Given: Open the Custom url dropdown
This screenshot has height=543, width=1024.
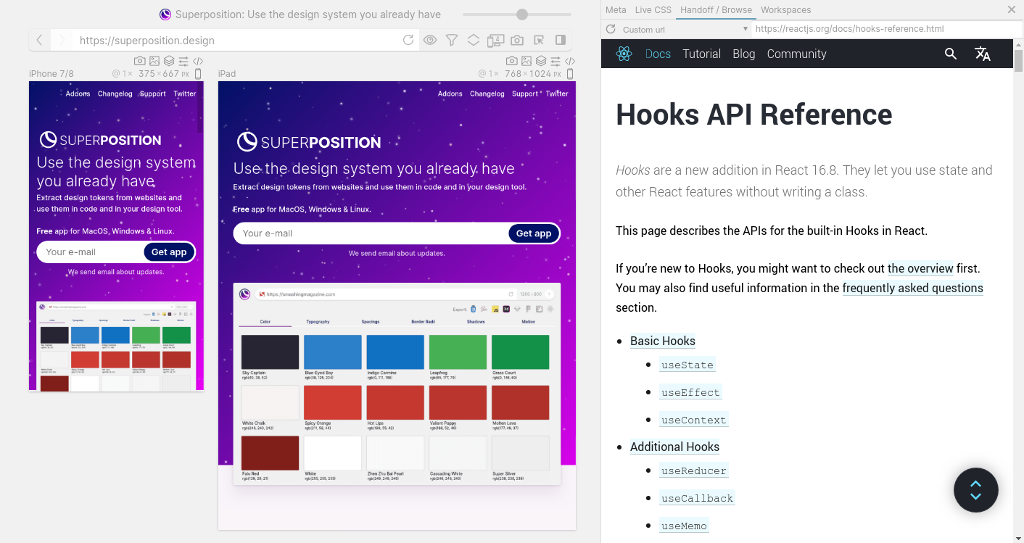Looking at the screenshot, I should click(x=685, y=29).
